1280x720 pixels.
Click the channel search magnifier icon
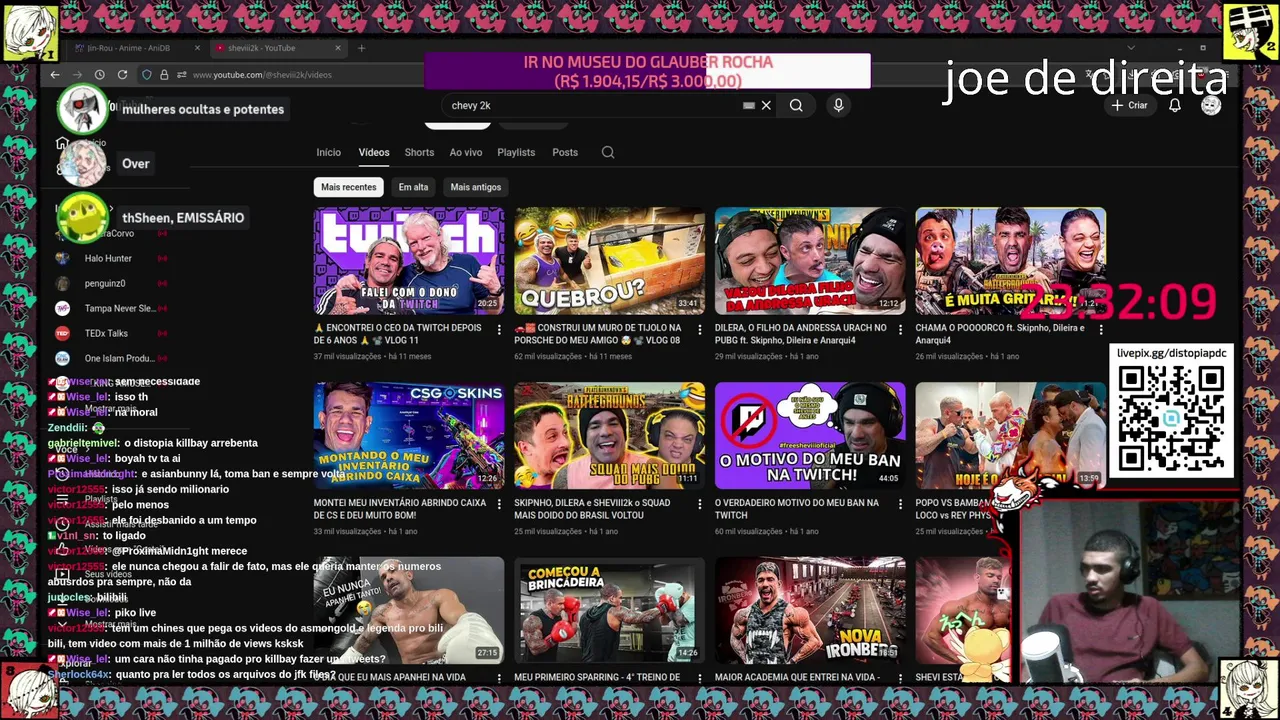(x=608, y=152)
